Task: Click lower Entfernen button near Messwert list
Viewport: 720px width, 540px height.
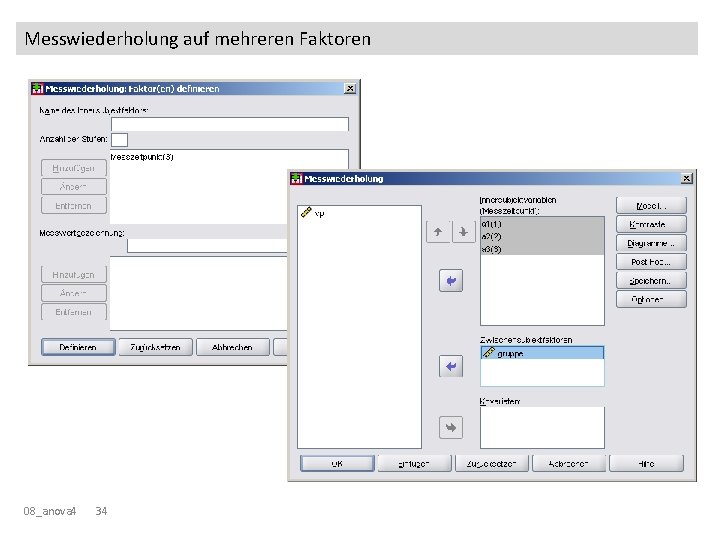Action: click(74, 312)
